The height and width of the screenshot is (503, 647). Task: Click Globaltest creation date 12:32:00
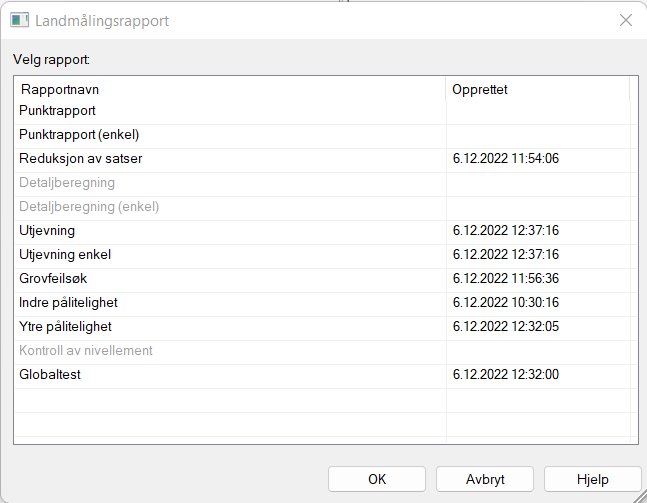click(x=505, y=375)
